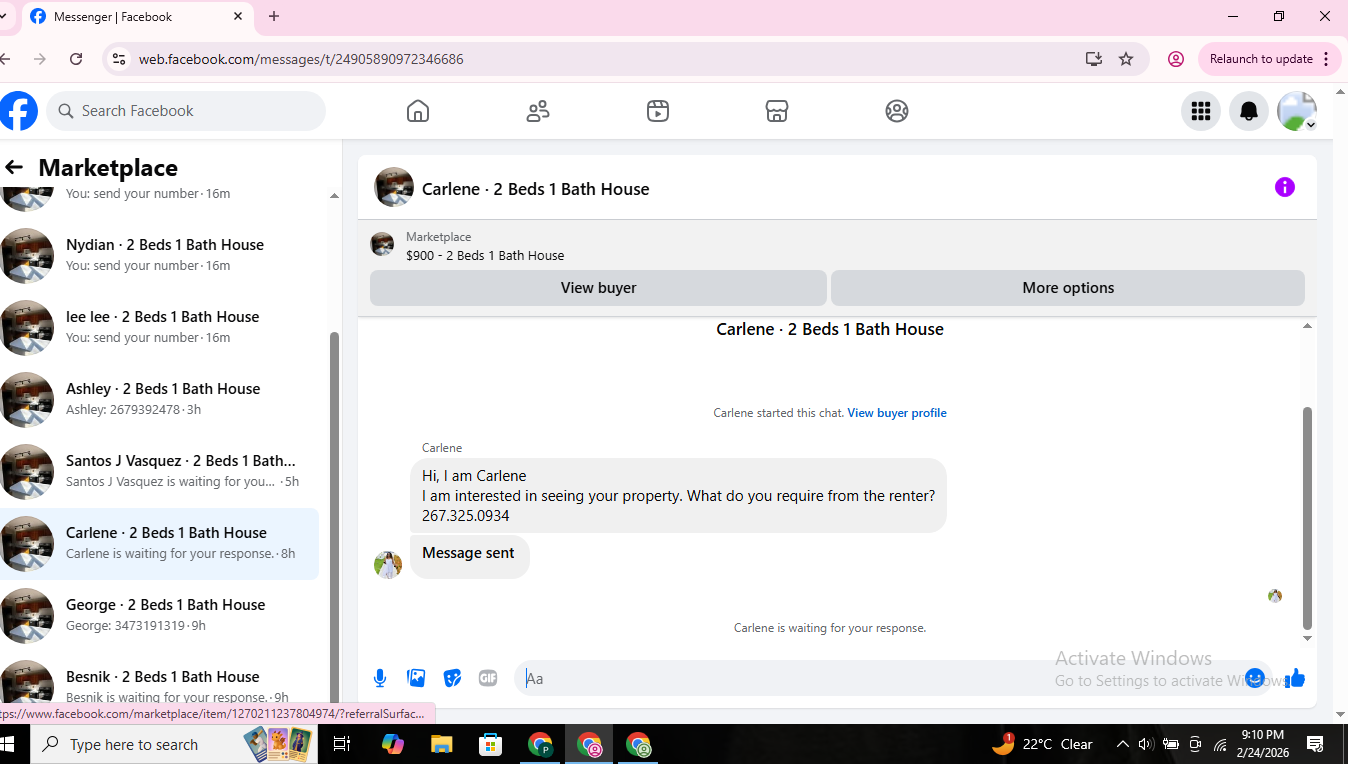1348x764 pixels.
Task: Show hidden system tray icons
Action: 1123,745
